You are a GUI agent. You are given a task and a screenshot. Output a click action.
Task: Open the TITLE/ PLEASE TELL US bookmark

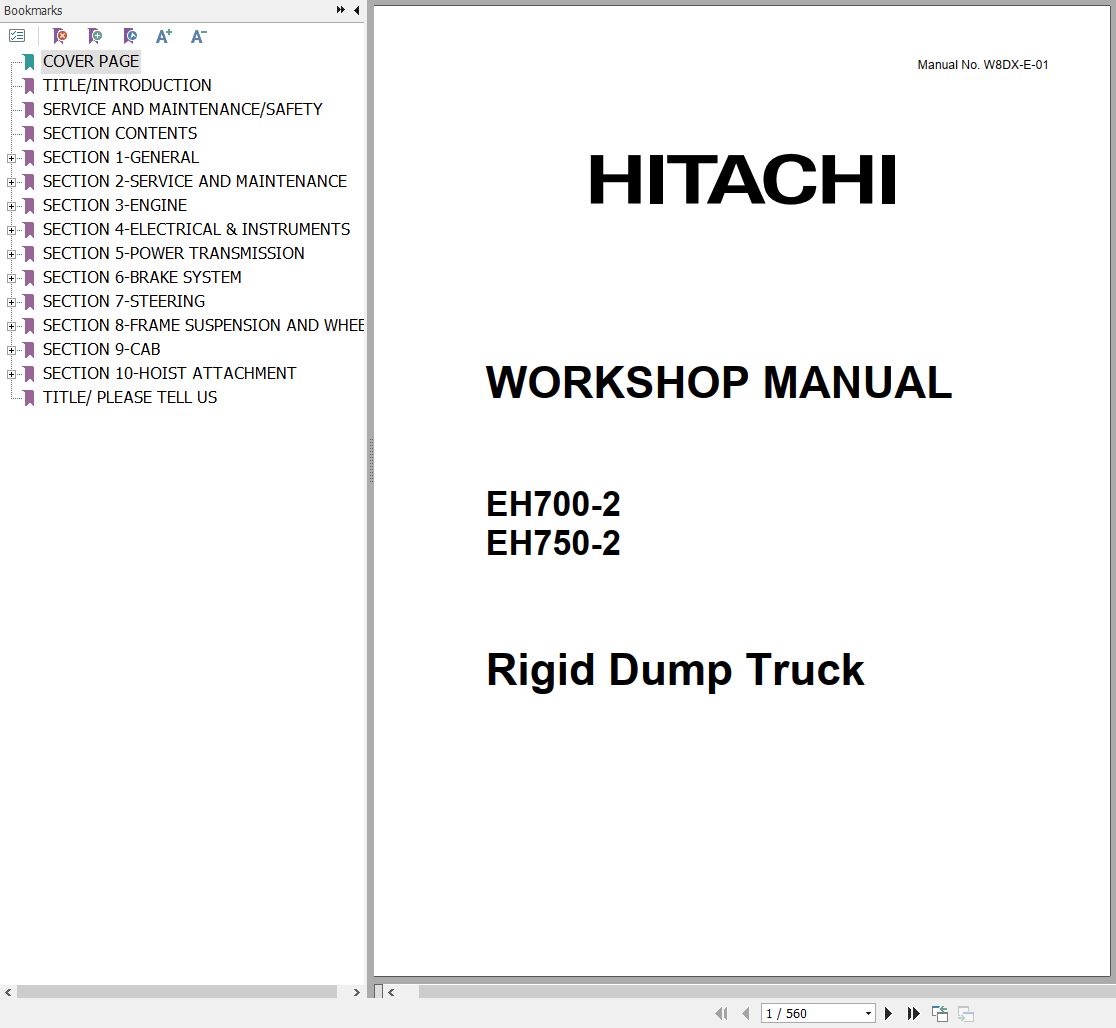click(130, 397)
